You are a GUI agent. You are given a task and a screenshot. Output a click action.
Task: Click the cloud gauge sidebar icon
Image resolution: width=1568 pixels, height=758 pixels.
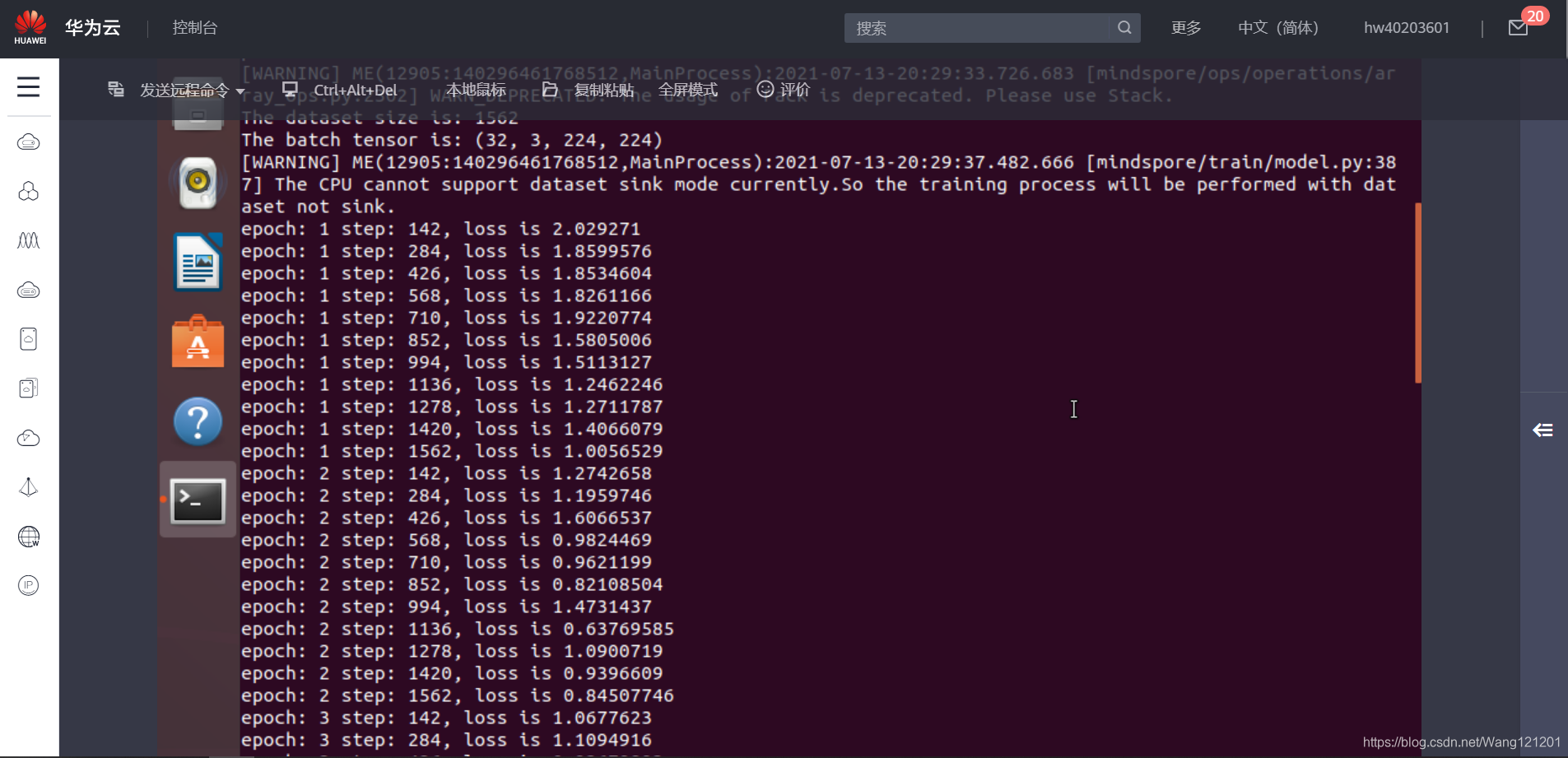click(x=29, y=438)
